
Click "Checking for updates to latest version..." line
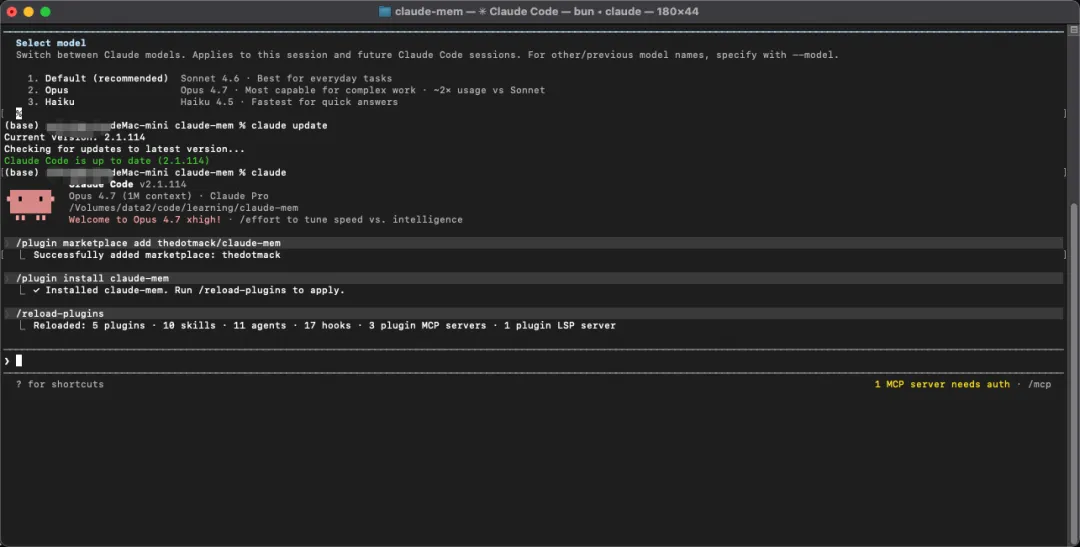tap(124, 149)
